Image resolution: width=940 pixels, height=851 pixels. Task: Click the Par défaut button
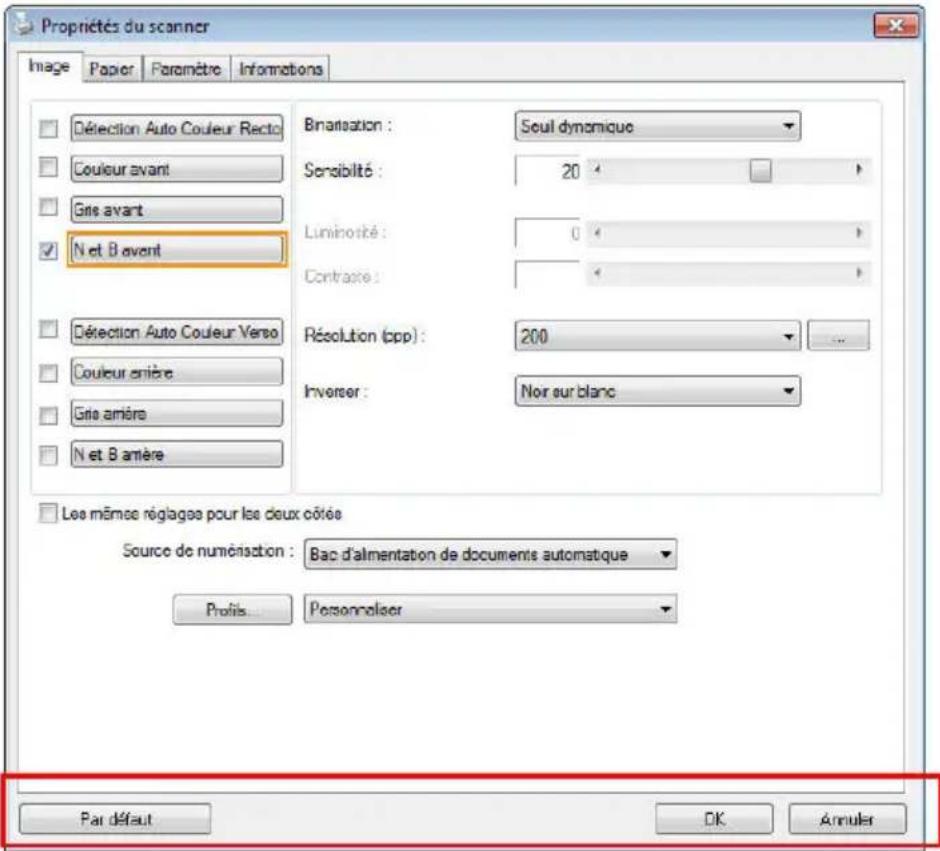point(115,819)
